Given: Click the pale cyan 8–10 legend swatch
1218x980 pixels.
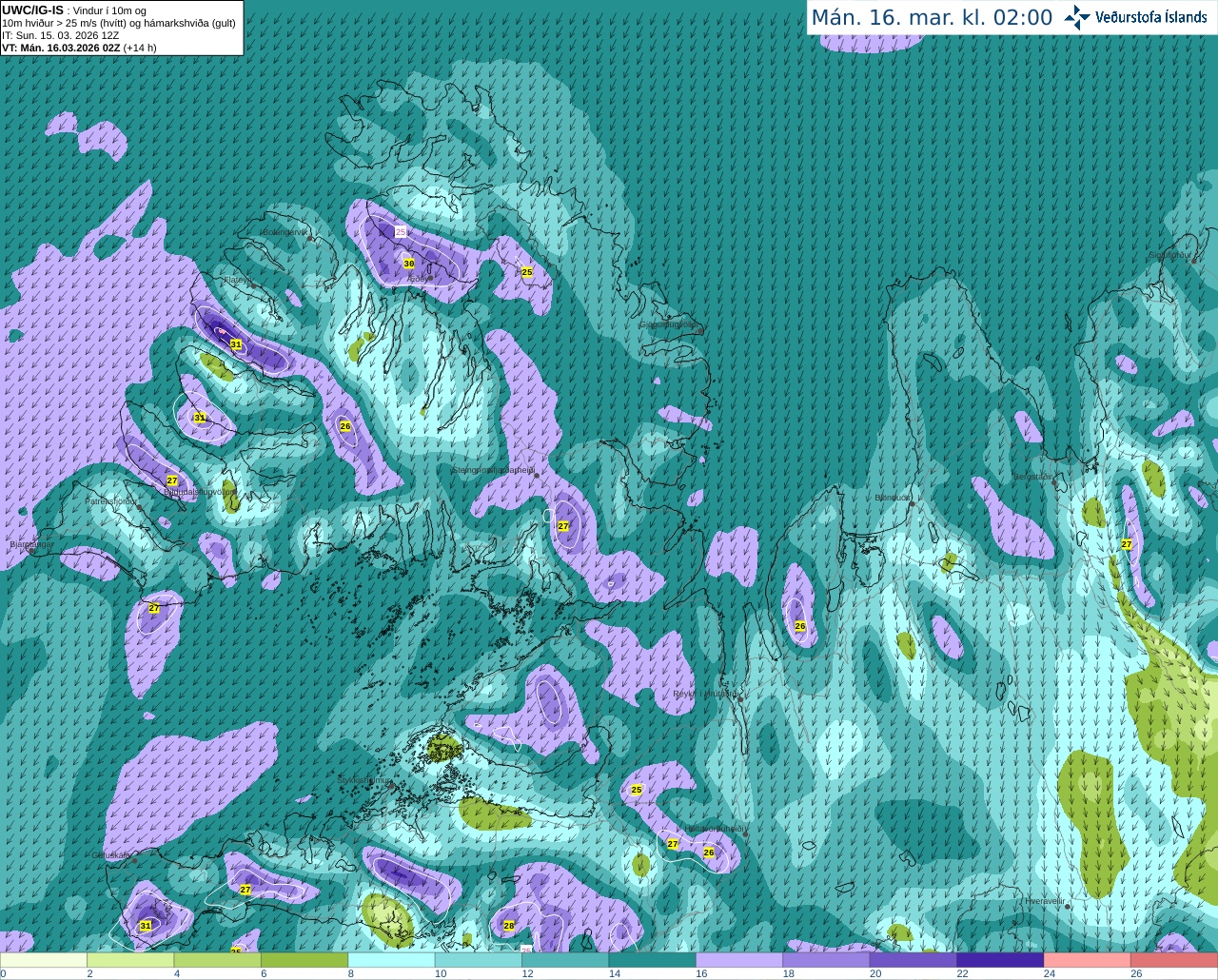Looking at the screenshot, I should [392, 960].
